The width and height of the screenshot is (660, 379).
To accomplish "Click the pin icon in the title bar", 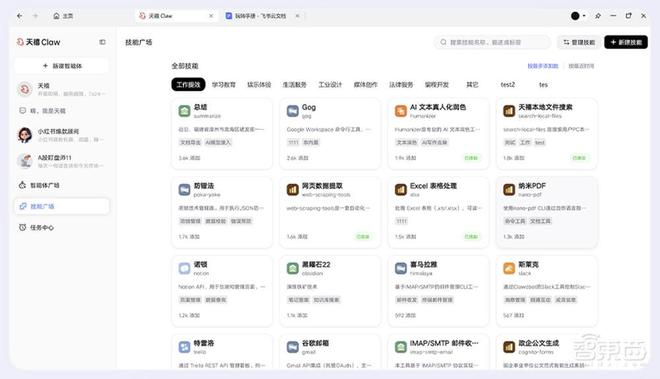I will [x=598, y=16].
